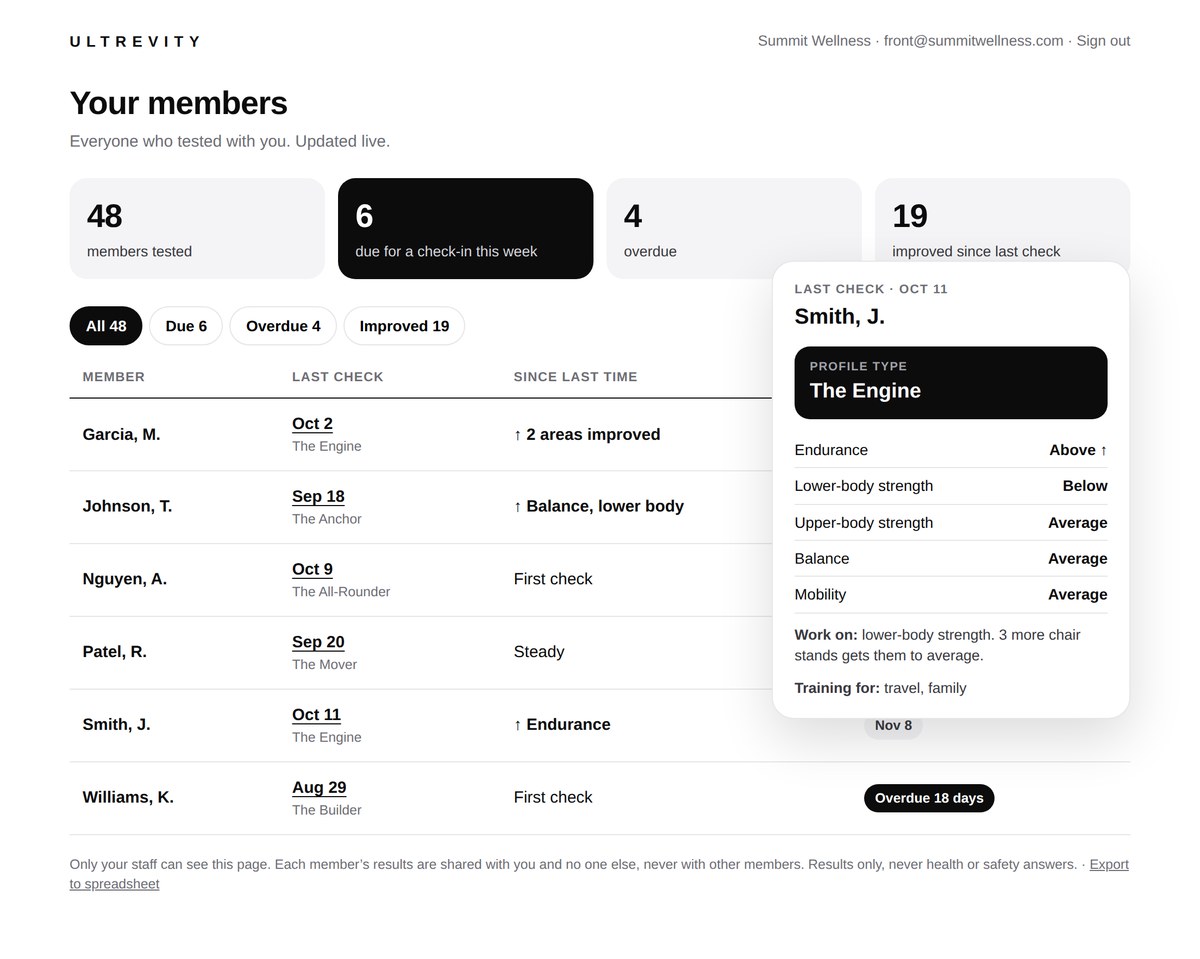Click 'Training for: travel, family' text
This screenshot has height=959, width=1200.
880,688
